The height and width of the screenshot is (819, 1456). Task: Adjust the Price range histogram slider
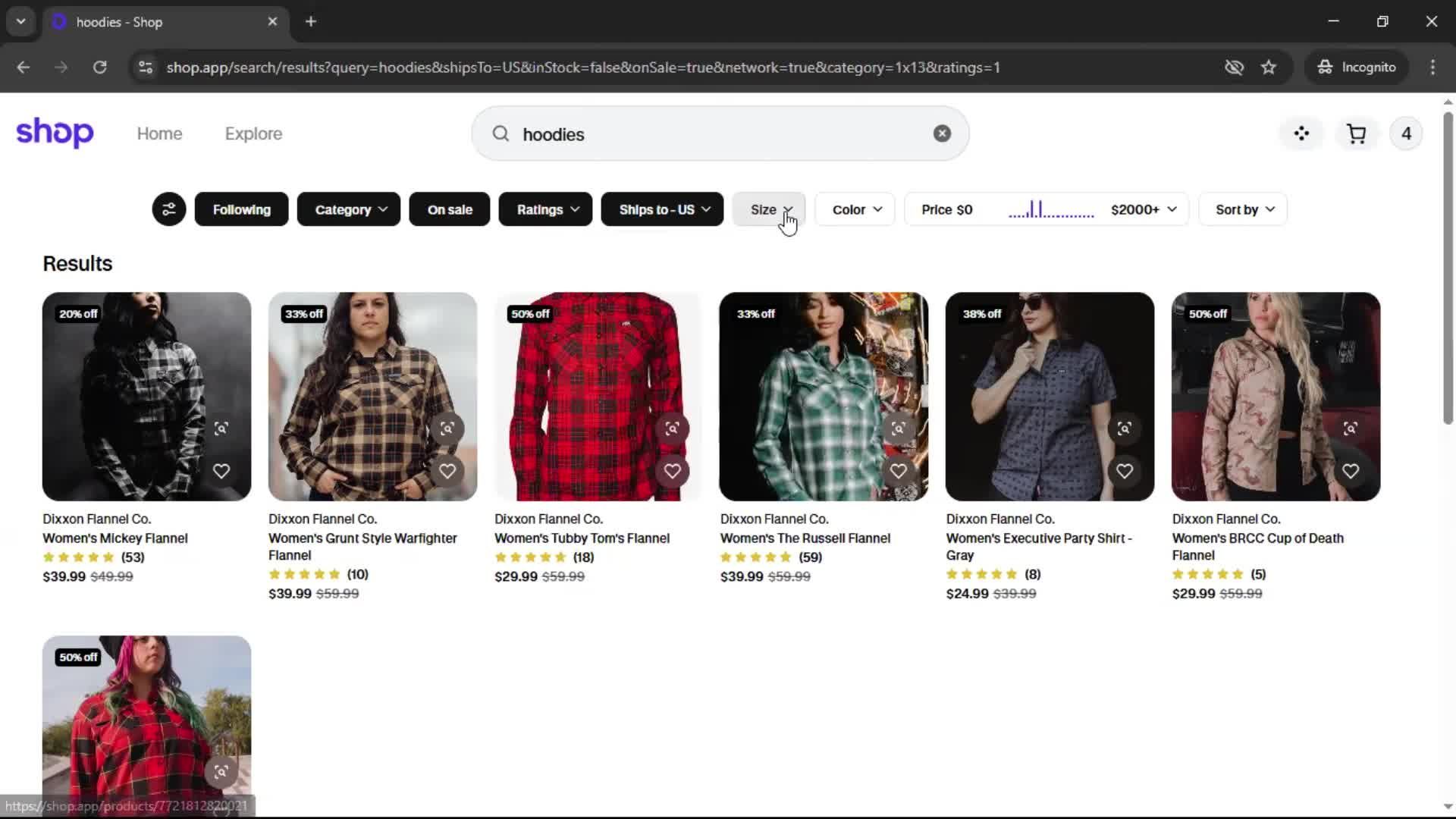[1050, 210]
